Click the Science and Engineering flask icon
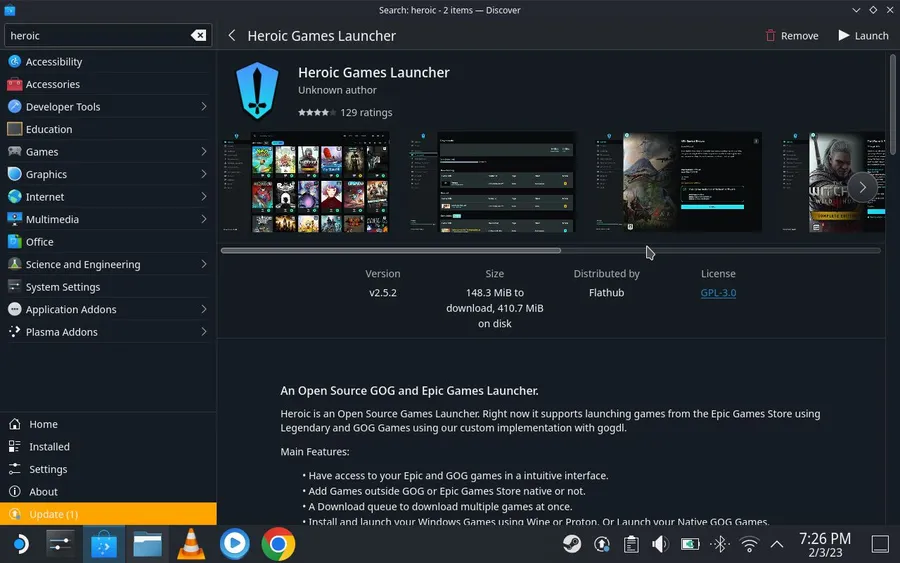This screenshot has width=900, height=563. [15, 264]
